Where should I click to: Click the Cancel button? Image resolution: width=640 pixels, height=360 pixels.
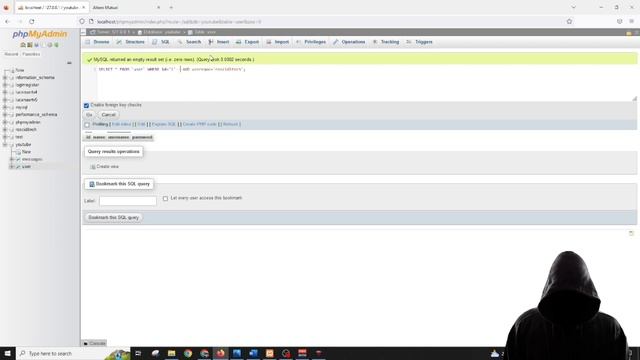tap(109, 115)
